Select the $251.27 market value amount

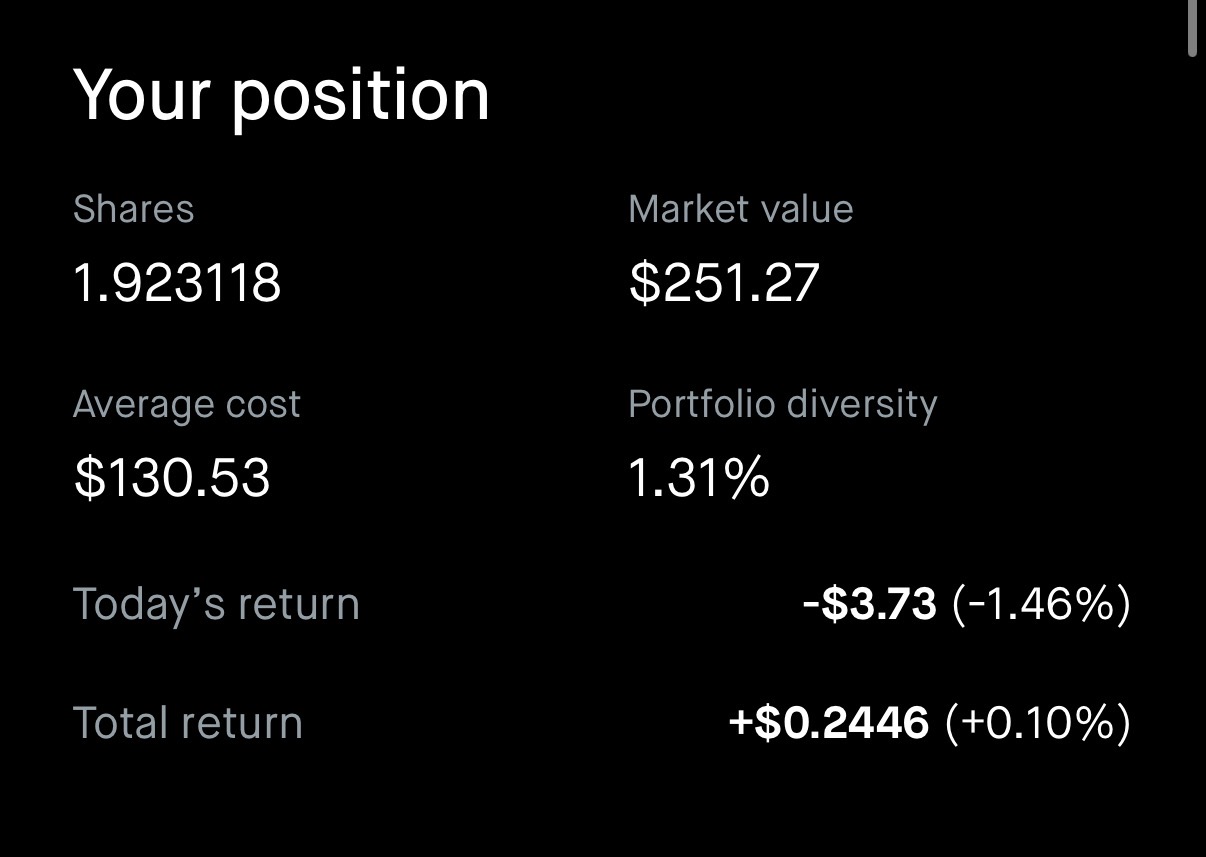pos(724,283)
